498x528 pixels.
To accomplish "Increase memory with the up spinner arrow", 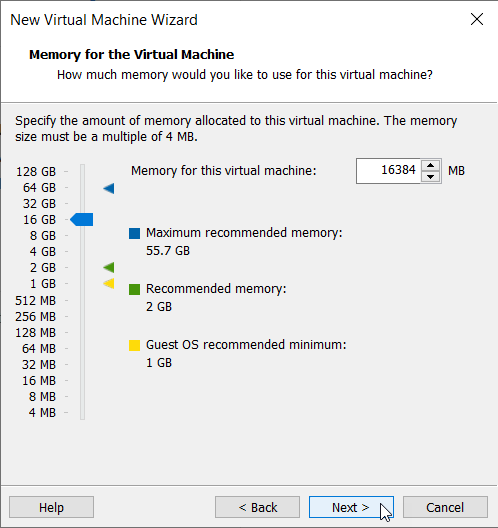I will [x=430, y=165].
